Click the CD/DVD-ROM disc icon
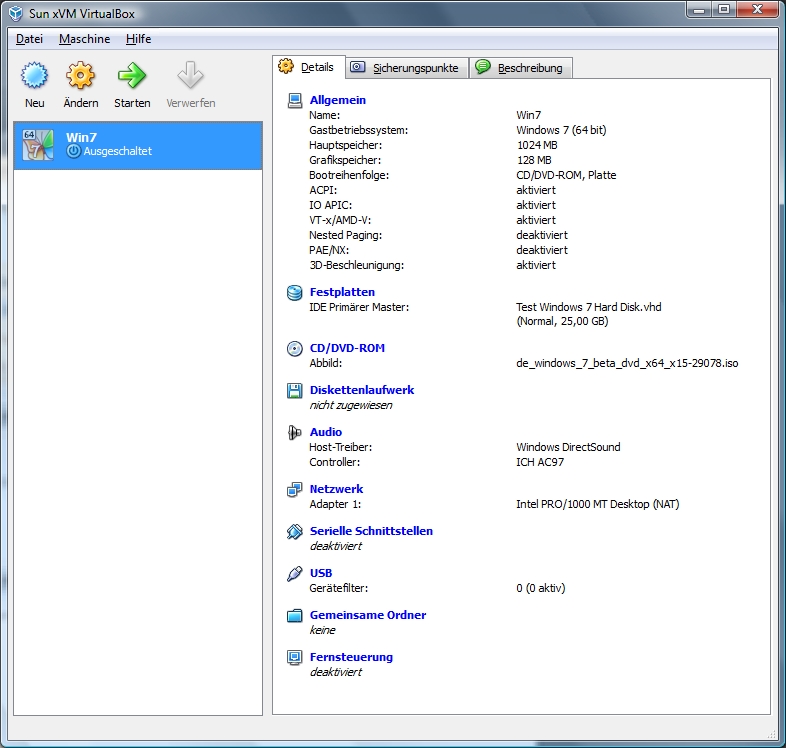786x748 pixels. [295, 348]
